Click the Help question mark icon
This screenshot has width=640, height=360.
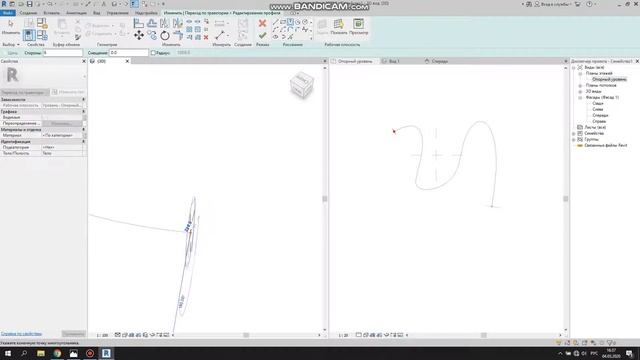589,4
